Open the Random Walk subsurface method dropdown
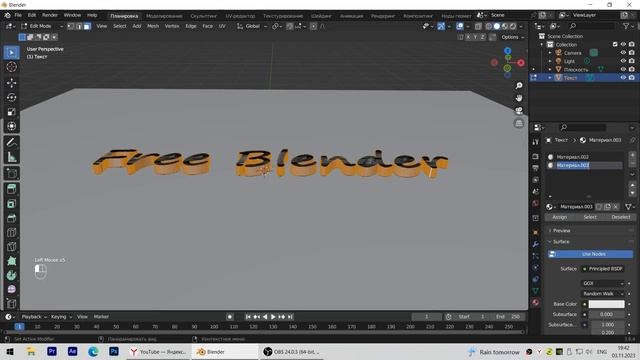 603,294
